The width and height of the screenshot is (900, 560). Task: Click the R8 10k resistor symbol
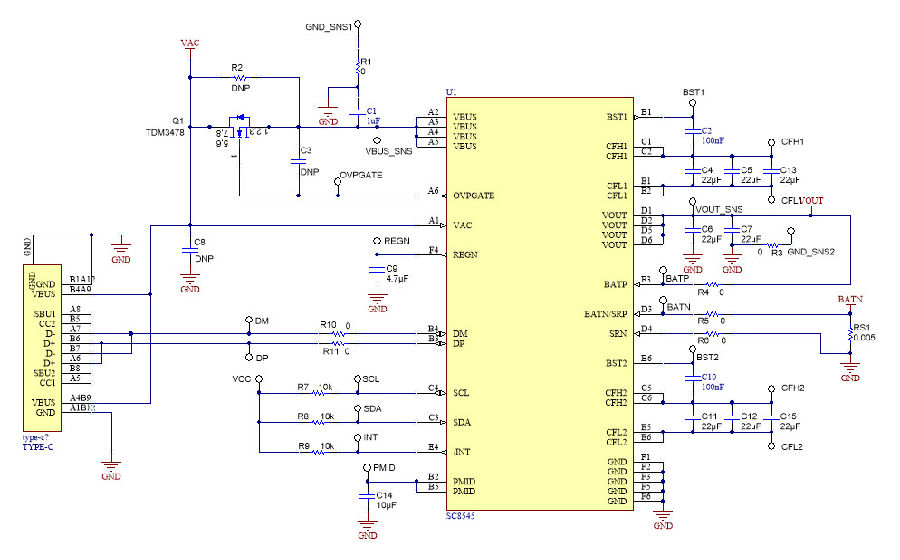tap(319, 422)
